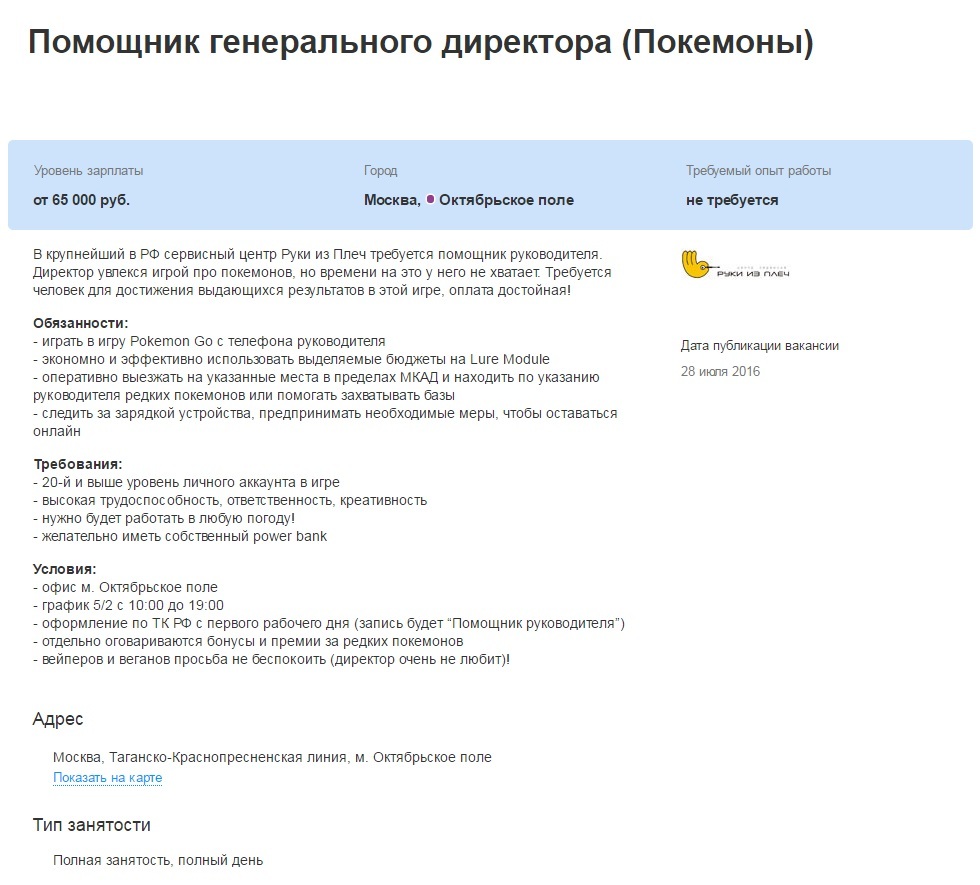Click the Требуемый опыт работы label

tap(758, 171)
